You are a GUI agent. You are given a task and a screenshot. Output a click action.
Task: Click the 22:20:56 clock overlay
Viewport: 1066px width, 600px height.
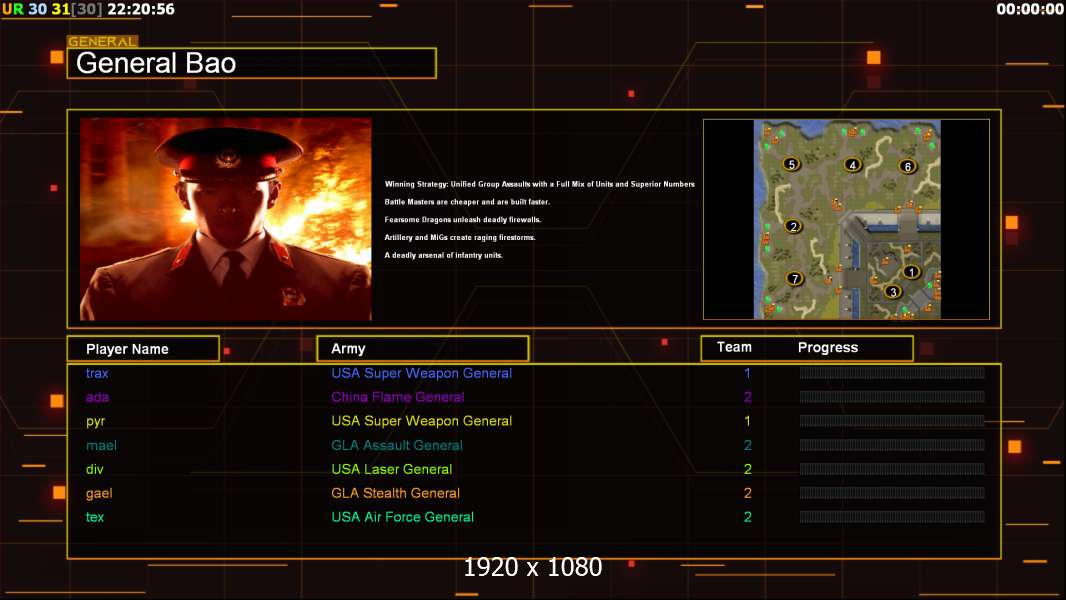pyautogui.click(x=141, y=10)
